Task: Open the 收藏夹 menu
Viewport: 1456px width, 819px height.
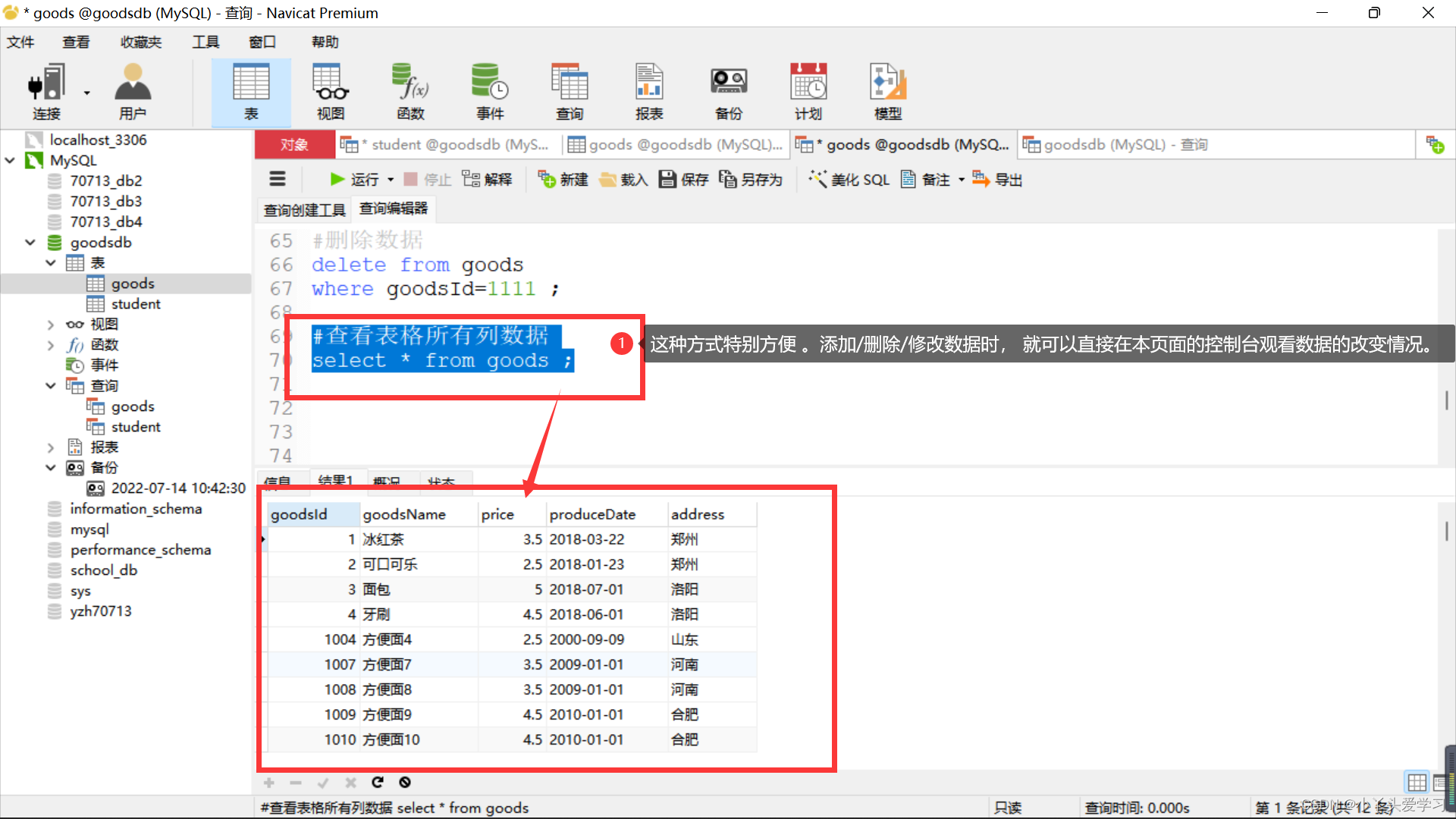Action: (x=141, y=42)
